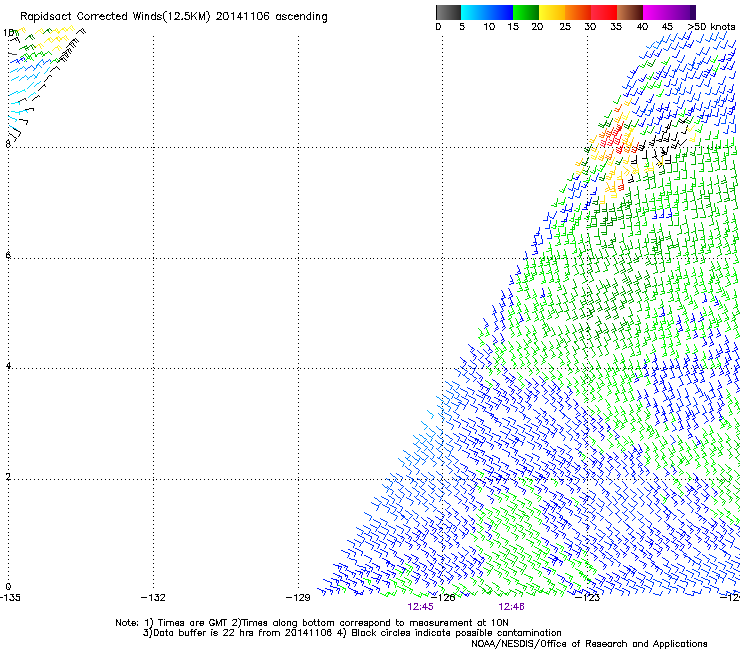Click the plot title 'Rapidscat Corrected Winds(12.5KM)'
Viewport: 740px width, 650px height.
(115, 17)
